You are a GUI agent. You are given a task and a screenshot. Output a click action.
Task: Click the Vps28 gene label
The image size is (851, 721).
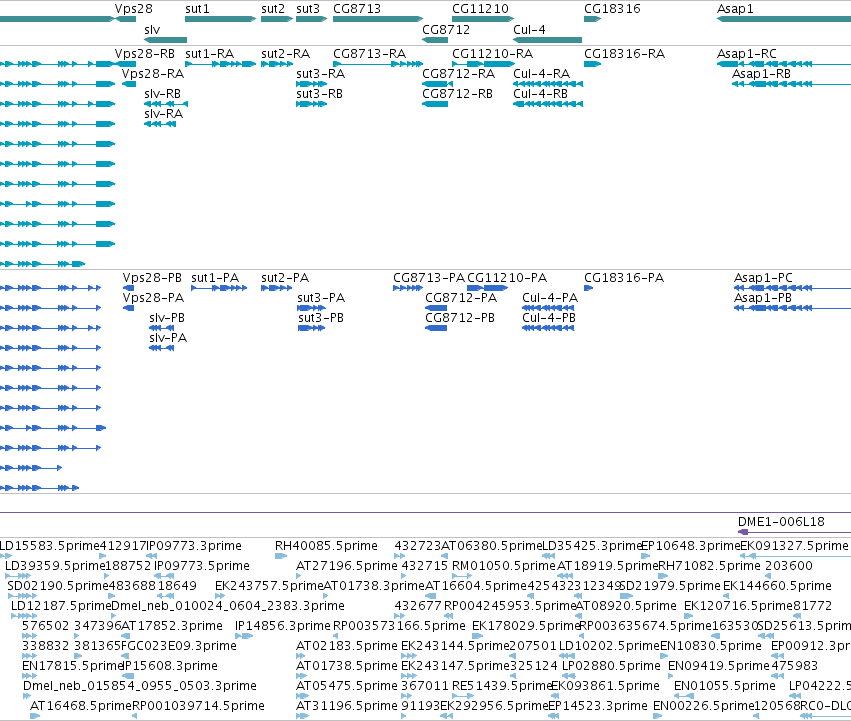[x=134, y=9]
